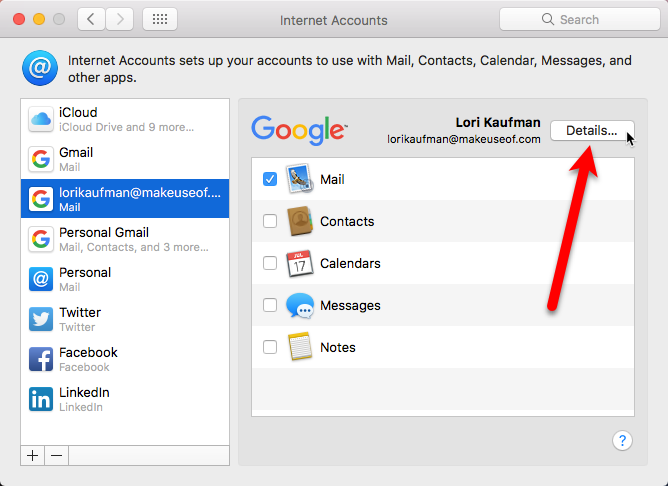Click the "Notes" service label
The width and height of the screenshot is (668, 486).
338,348
